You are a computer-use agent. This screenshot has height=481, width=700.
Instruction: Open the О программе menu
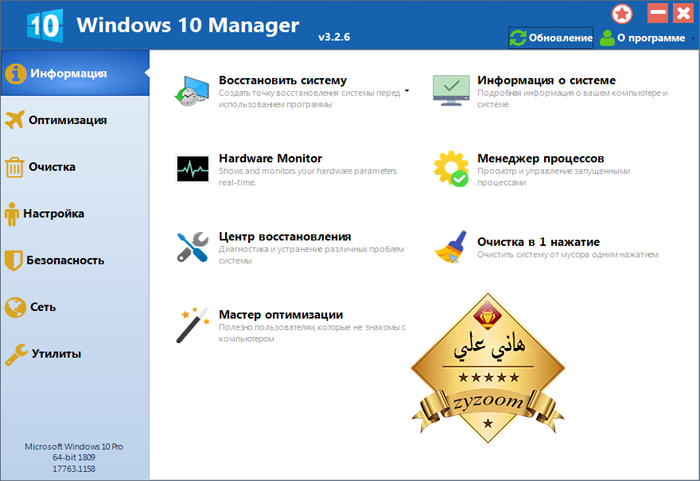coord(647,38)
